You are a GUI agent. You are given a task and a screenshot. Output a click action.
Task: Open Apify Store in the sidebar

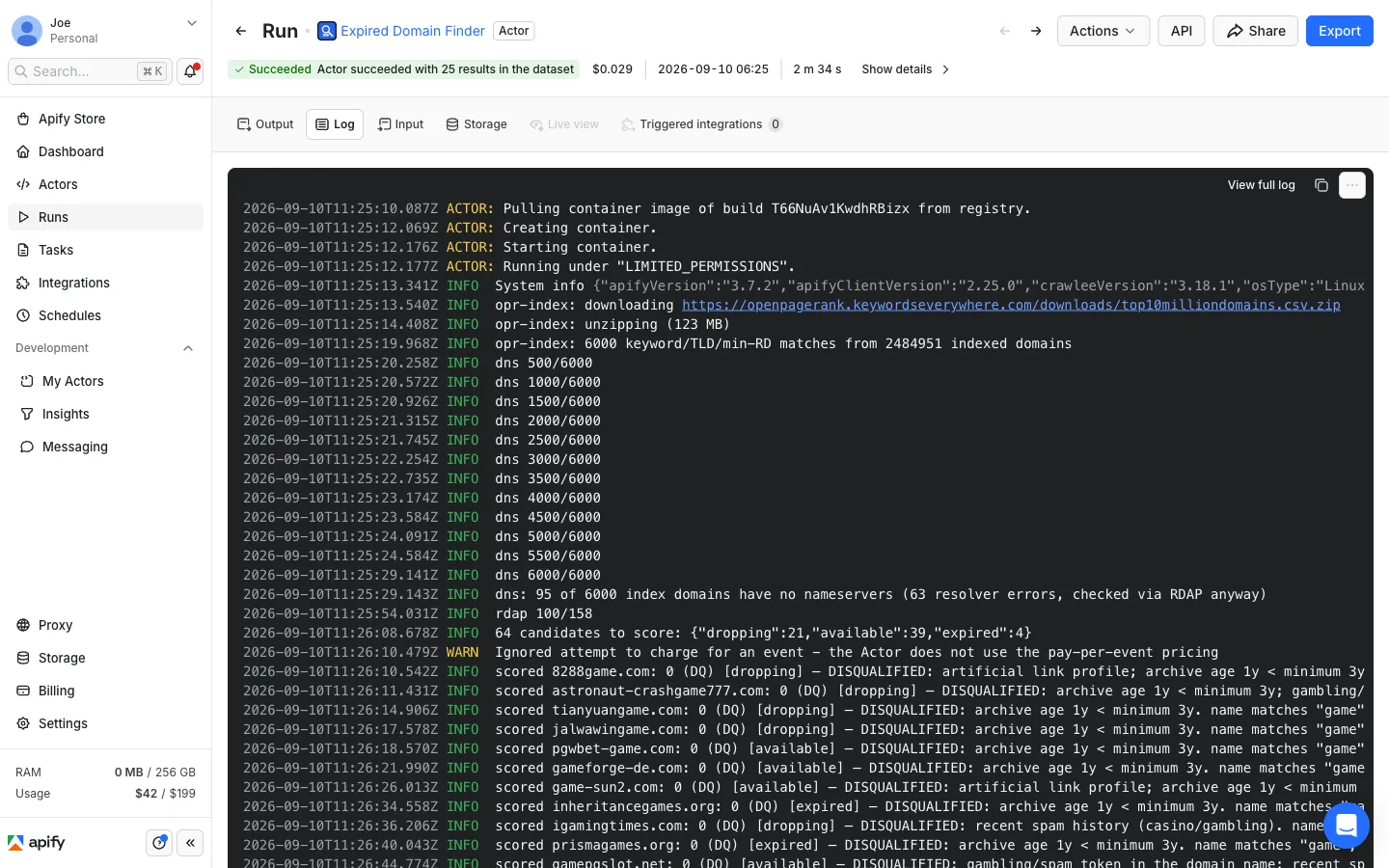tap(105, 119)
